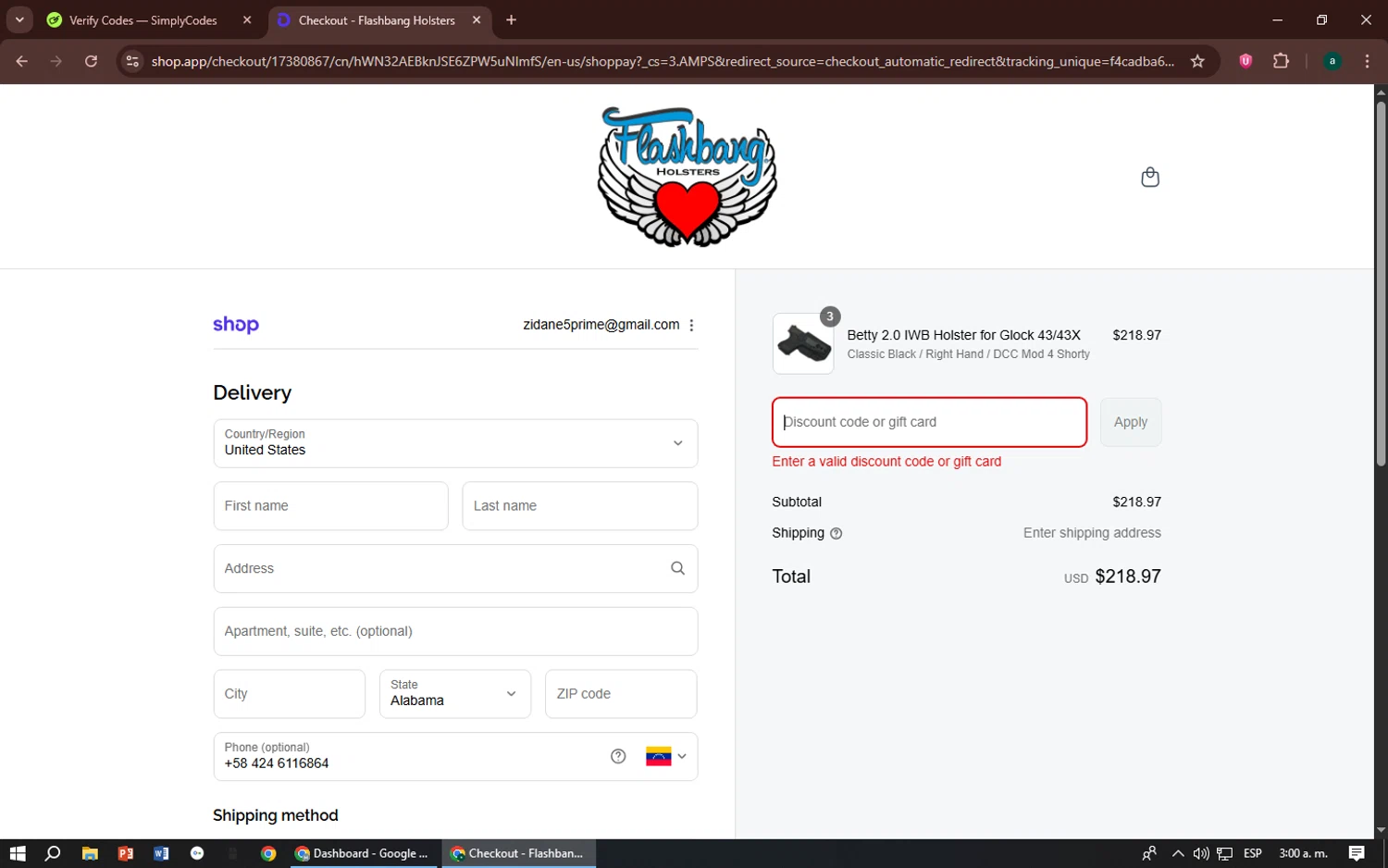Show shipping info help icon
Image resolution: width=1388 pixels, height=868 pixels.
pos(836,533)
